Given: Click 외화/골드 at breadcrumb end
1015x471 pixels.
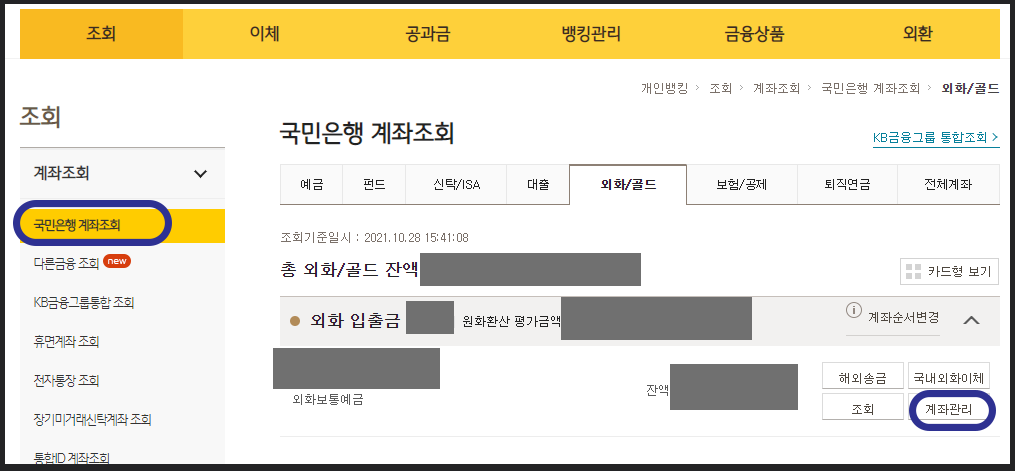Looking at the screenshot, I should (970, 88).
